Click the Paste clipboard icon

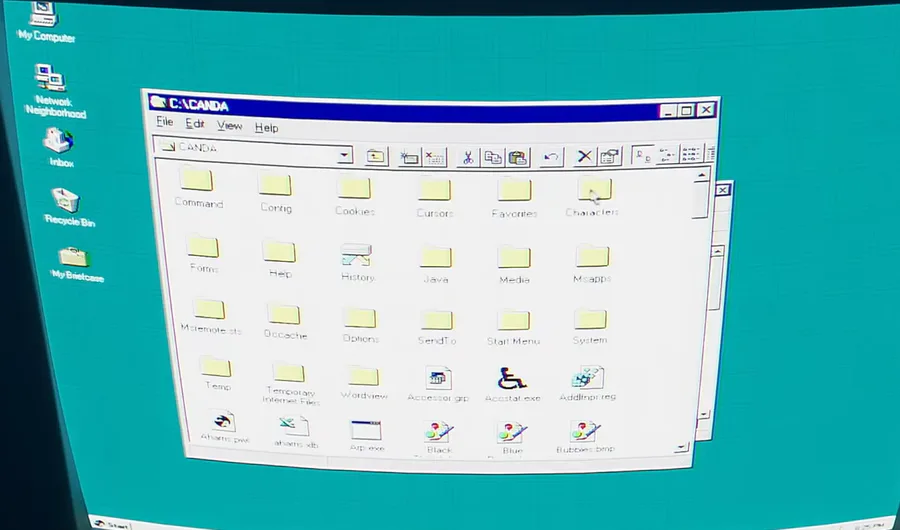(517, 157)
